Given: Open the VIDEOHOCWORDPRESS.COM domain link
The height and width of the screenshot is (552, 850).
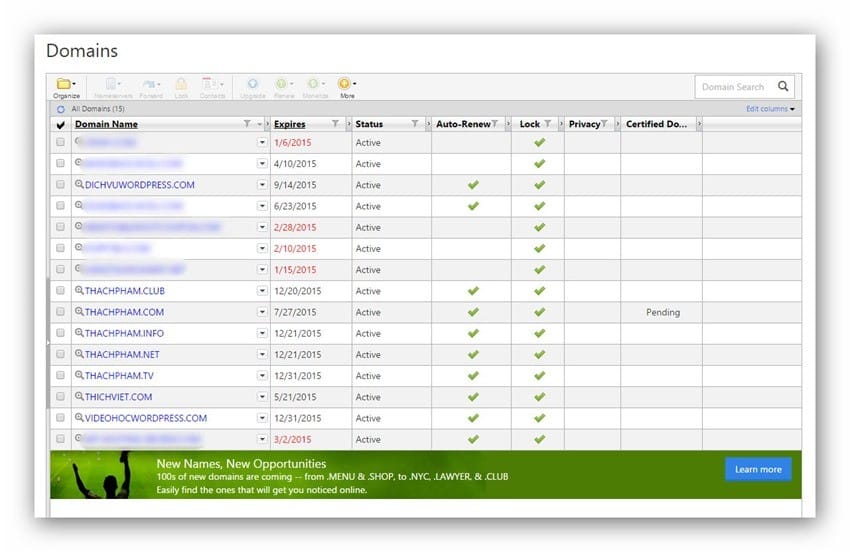Looking at the screenshot, I should pos(146,418).
